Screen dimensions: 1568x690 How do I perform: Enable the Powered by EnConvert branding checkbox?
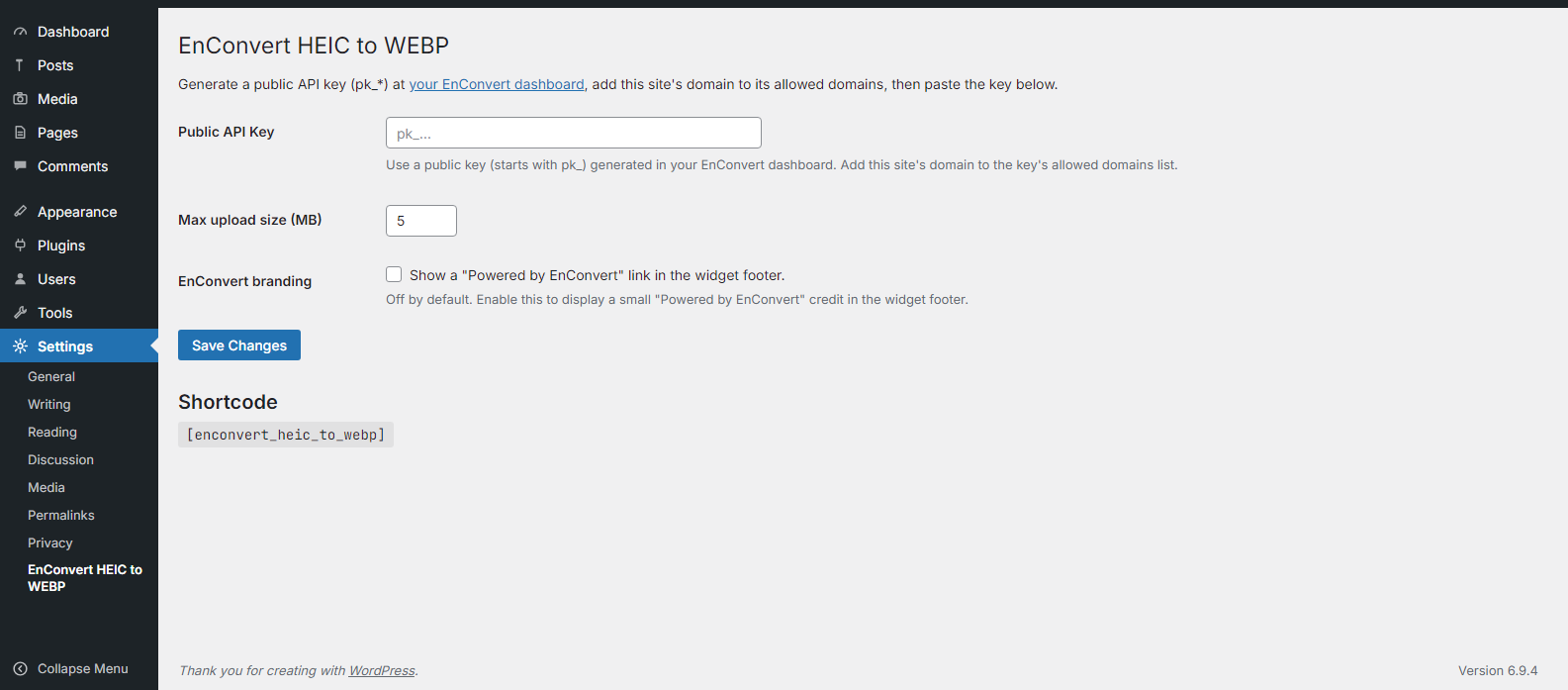click(x=394, y=274)
